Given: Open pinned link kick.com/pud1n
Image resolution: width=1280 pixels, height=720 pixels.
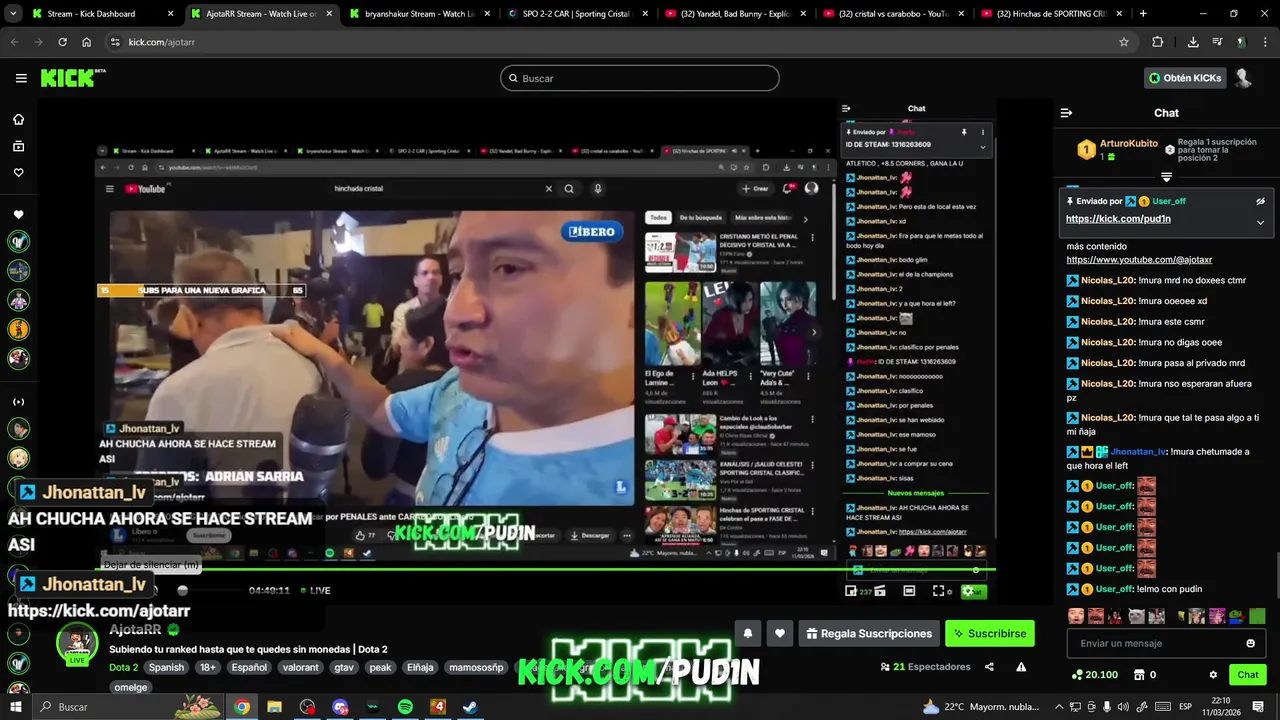Looking at the screenshot, I should pos(1118,219).
